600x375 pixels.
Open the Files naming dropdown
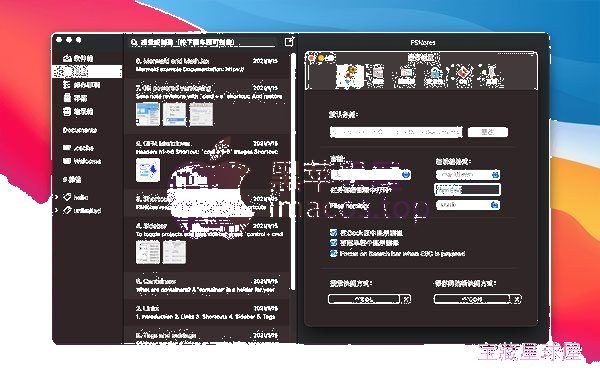pyautogui.click(x=468, y=205)
